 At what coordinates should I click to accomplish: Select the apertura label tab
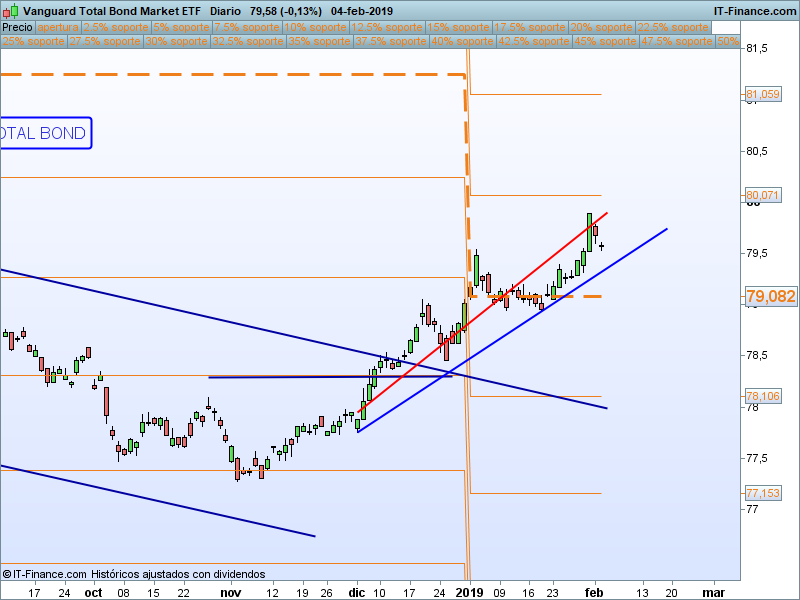58,27
